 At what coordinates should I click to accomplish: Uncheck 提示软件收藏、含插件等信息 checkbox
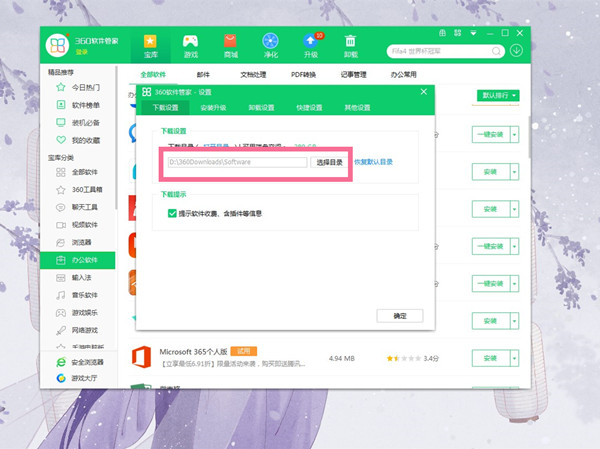172,212
